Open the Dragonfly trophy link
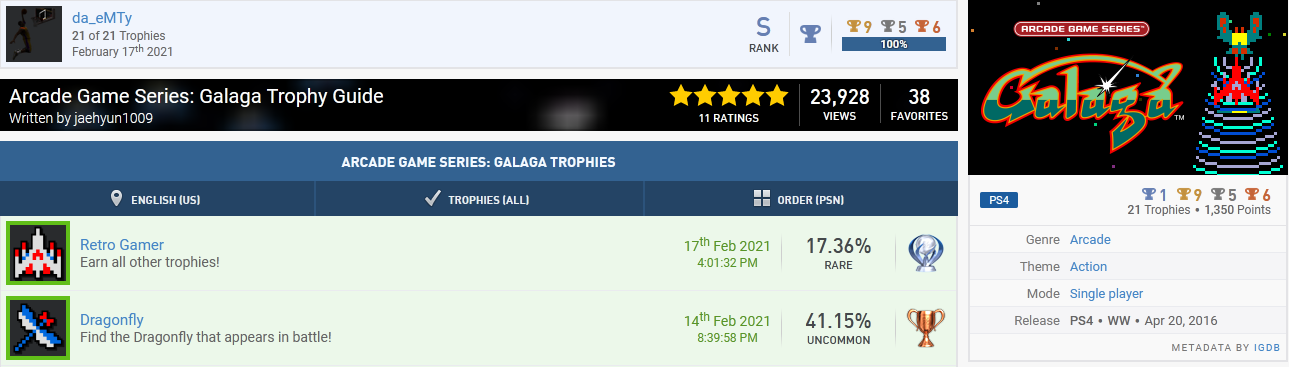The width and height of the screenshot is (1289, 367). (112, 320)
